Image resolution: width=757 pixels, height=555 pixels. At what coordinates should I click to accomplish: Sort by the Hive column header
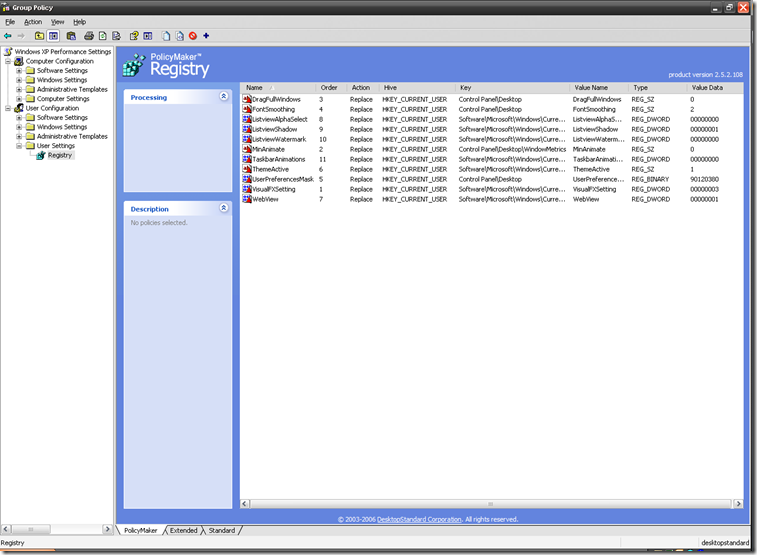pyautogui.click(x=417, y=88)
